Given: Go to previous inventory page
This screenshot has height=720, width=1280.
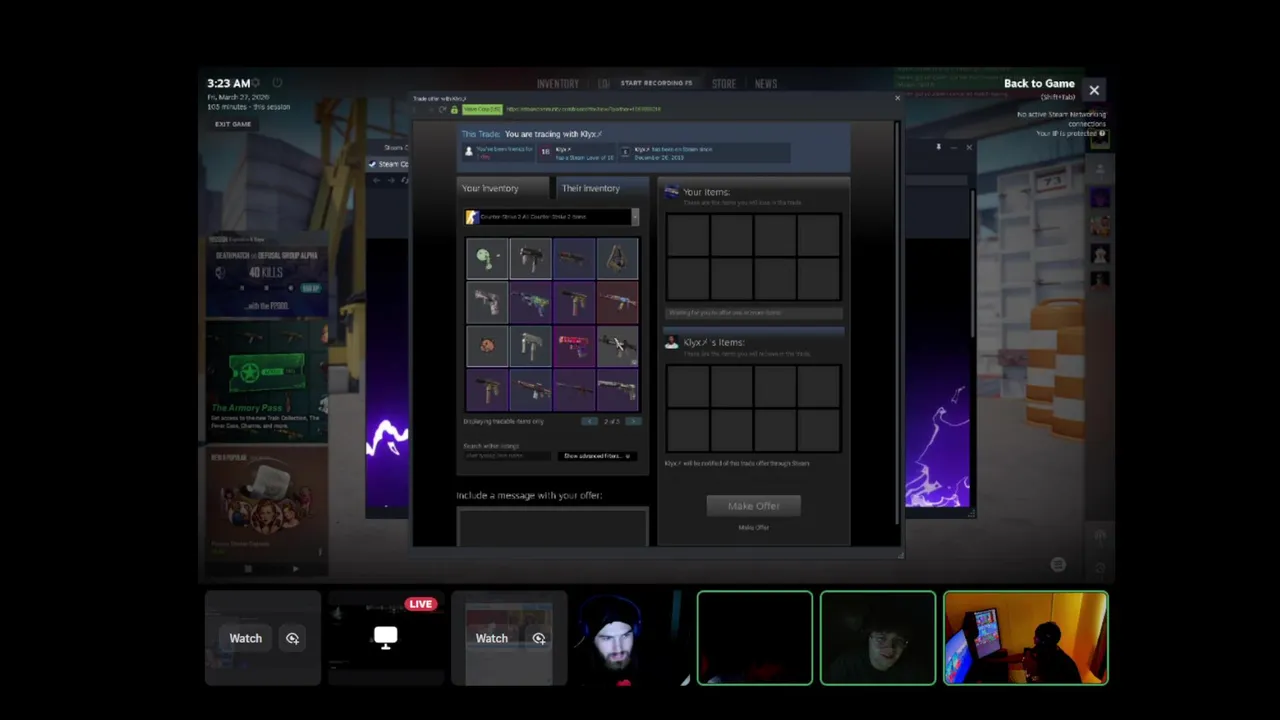Looking at the screenshot, I should tap(589, 421).
